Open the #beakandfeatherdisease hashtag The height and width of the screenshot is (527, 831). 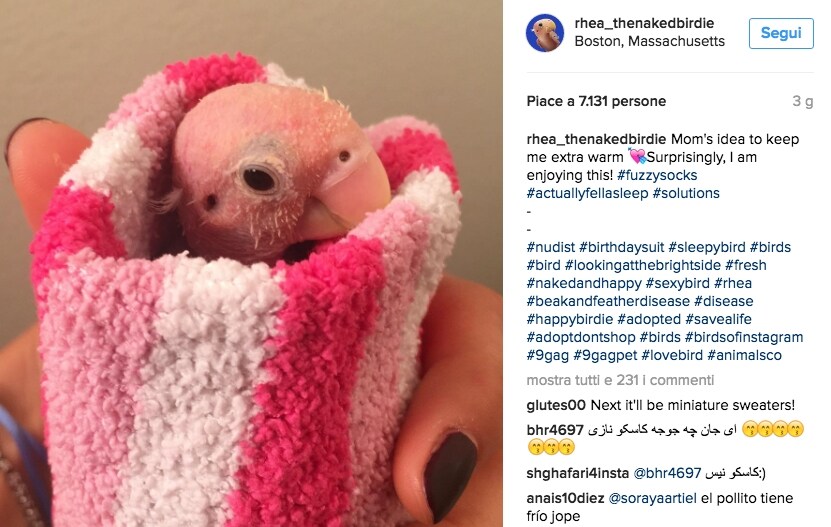[x=608, y=302]
